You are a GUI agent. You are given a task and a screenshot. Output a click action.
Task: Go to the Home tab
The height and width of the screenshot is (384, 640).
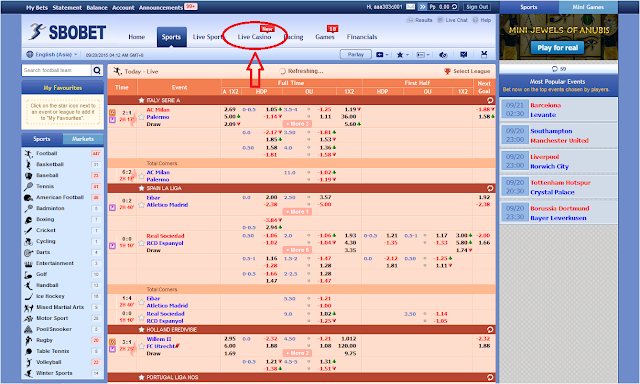click(x=137, y=37)
